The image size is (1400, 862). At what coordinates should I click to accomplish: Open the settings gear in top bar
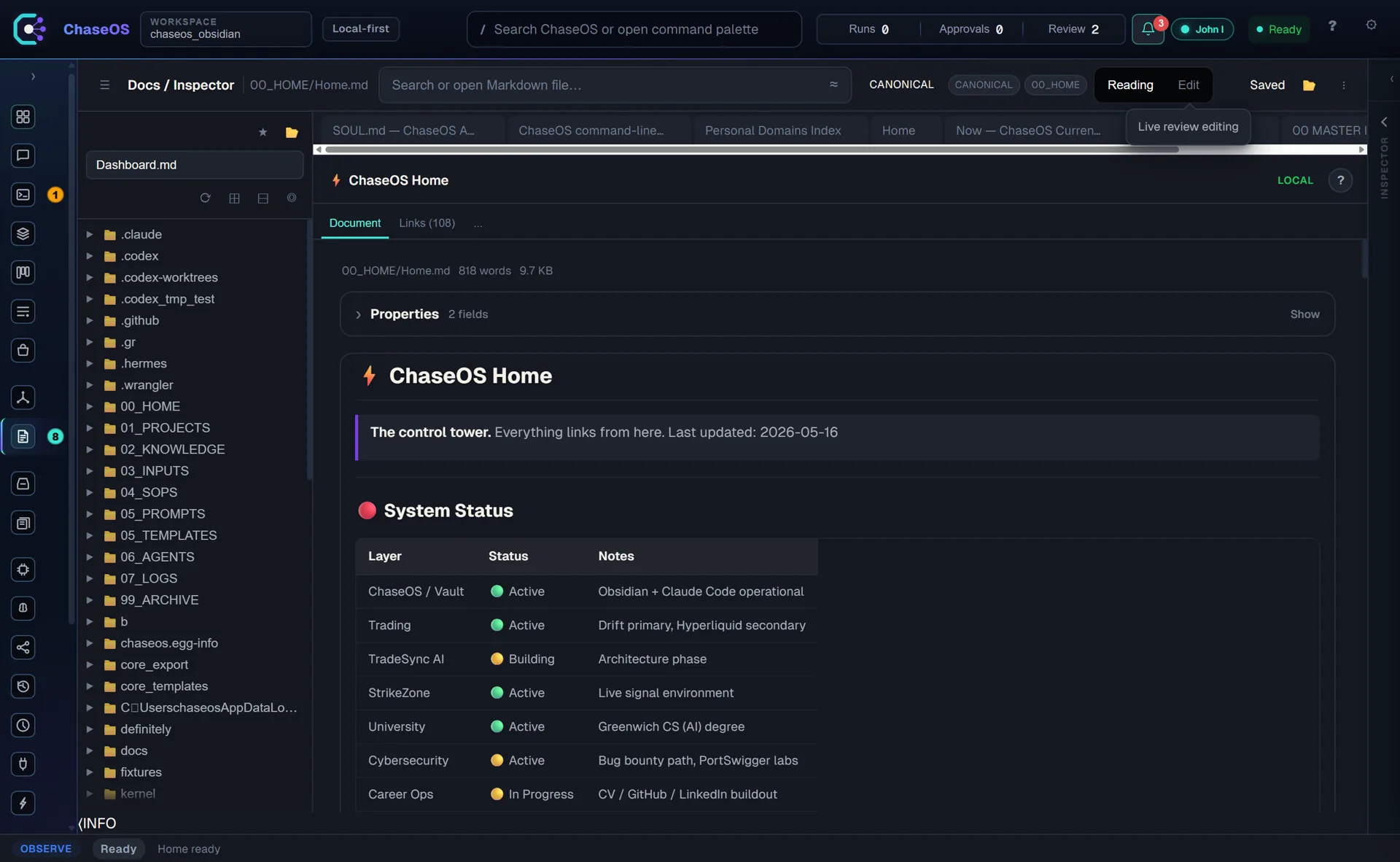[x=1371, y=26]
